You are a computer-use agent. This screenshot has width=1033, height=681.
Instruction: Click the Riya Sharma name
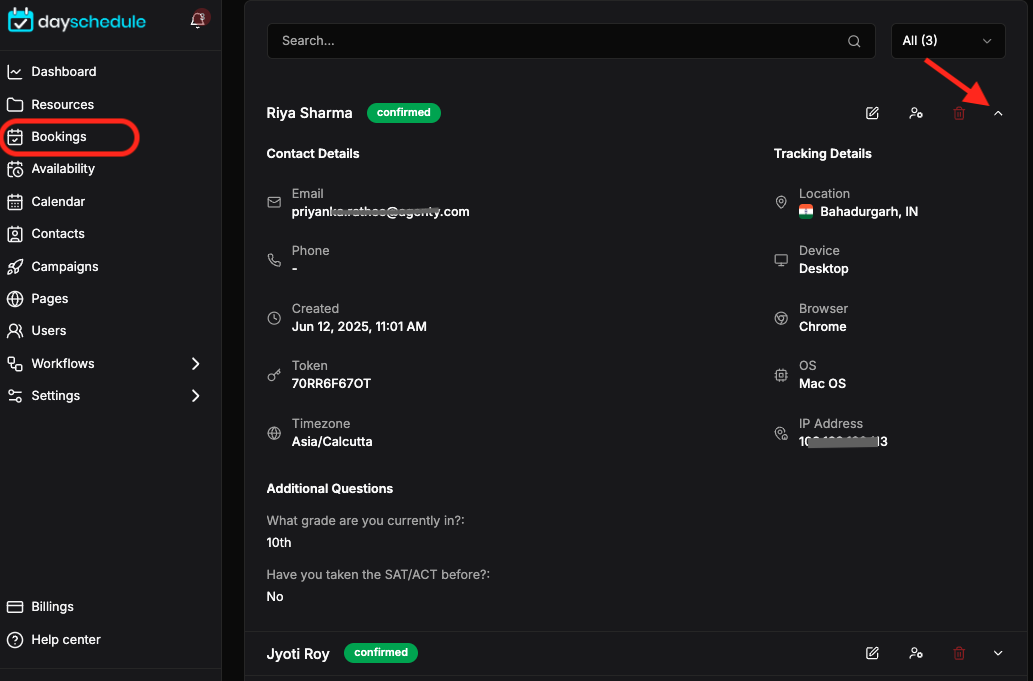tap(309, 113)
